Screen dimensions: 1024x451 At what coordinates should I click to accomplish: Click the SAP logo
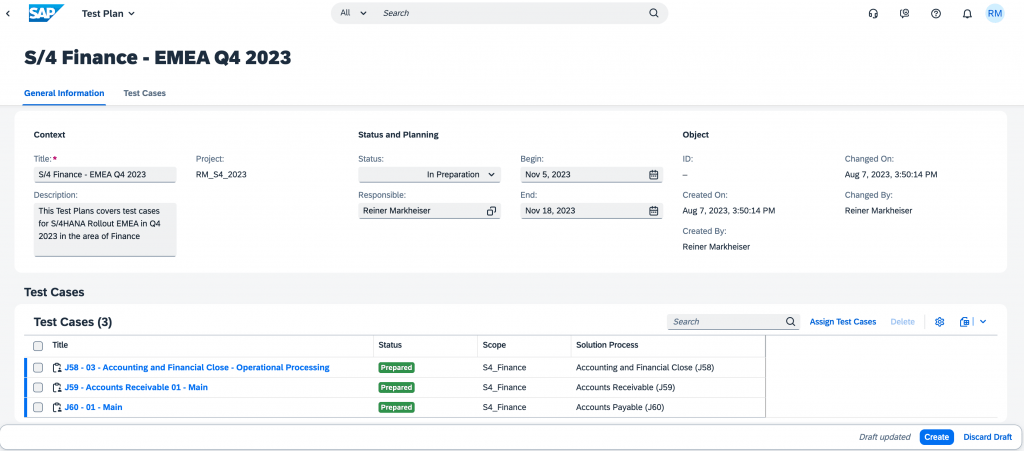(x=46, y=13)
